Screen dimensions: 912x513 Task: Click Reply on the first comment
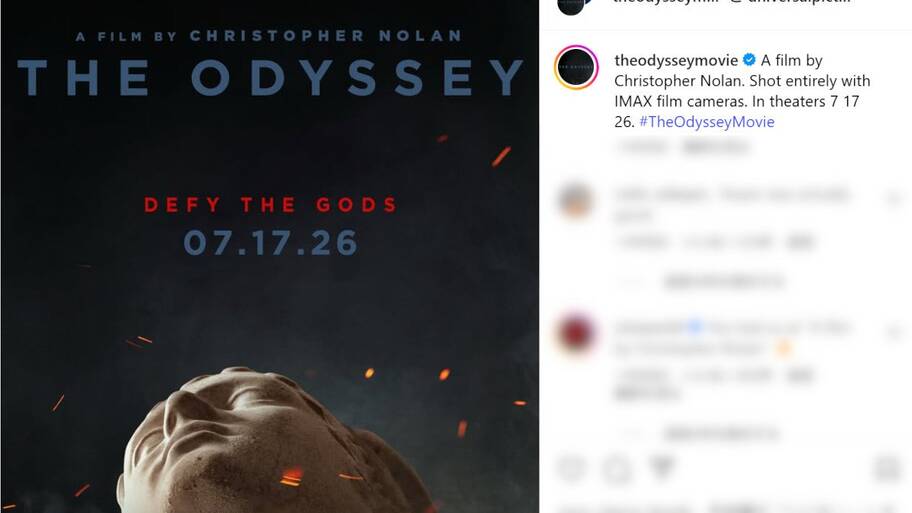click(x=800, y=242)
